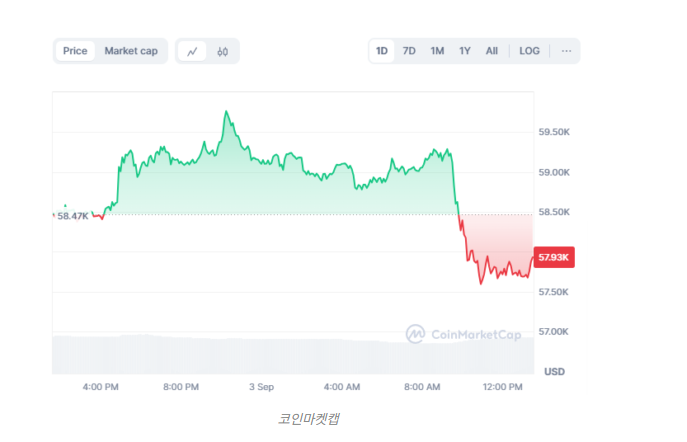Switch to the Market cap tab

[131, 51]
